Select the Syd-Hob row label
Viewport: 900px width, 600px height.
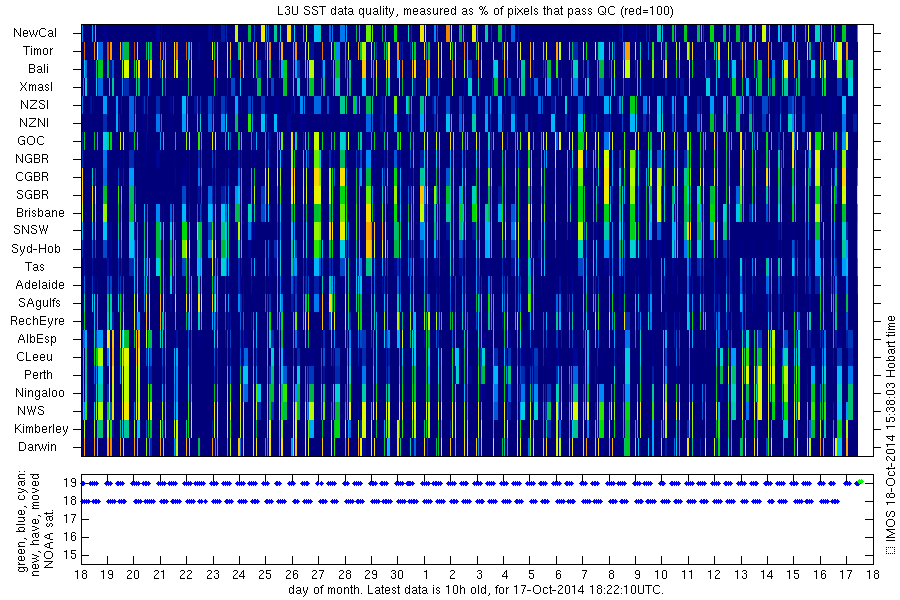coord(36,249)
